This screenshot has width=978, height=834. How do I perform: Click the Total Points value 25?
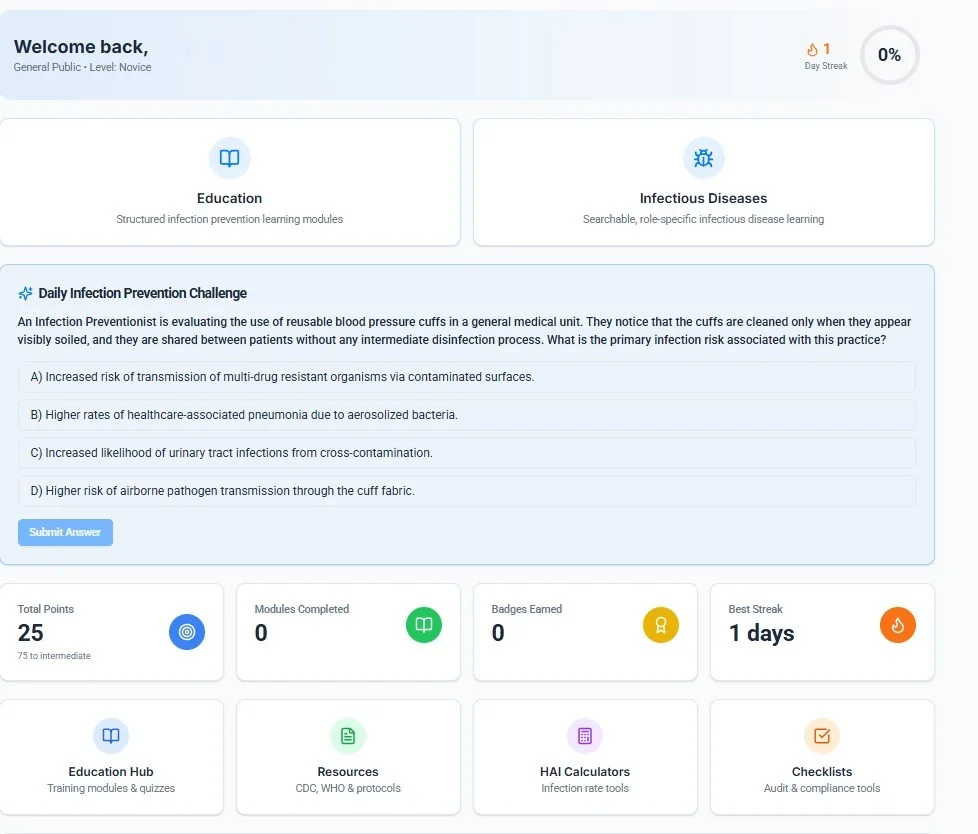coord(31,633)
